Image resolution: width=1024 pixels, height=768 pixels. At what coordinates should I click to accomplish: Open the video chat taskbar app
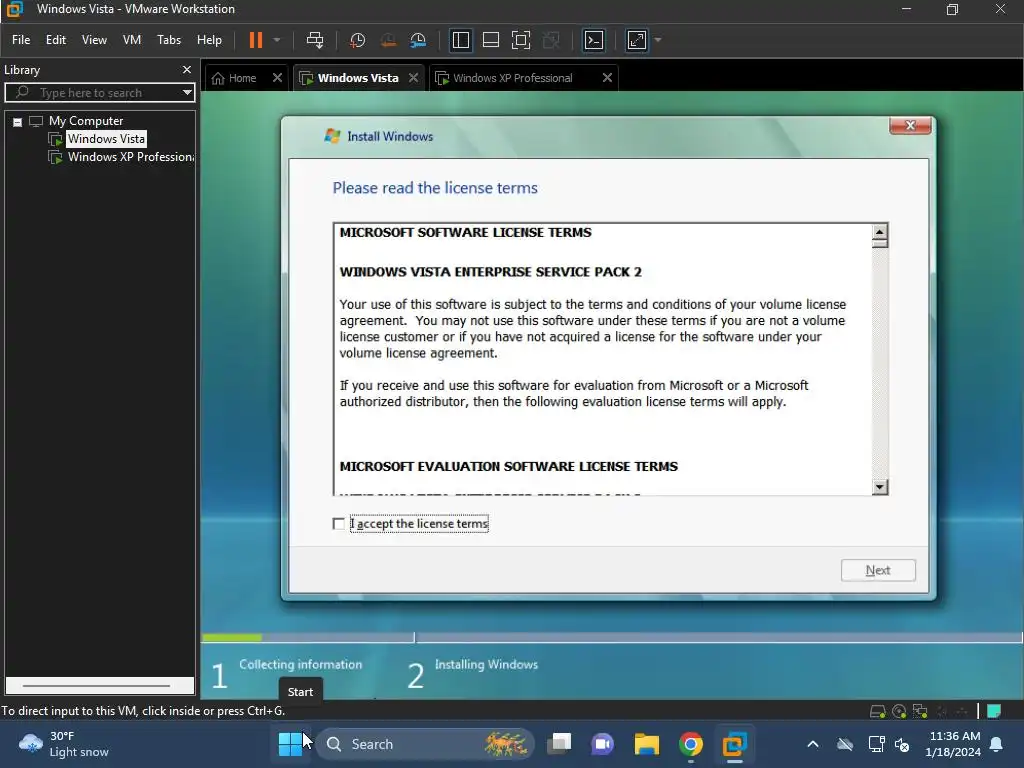603,744
